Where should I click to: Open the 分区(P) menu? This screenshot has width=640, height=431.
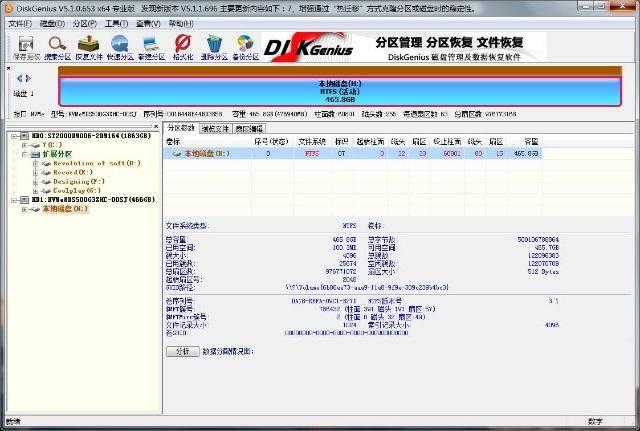[x=84, y=24]
